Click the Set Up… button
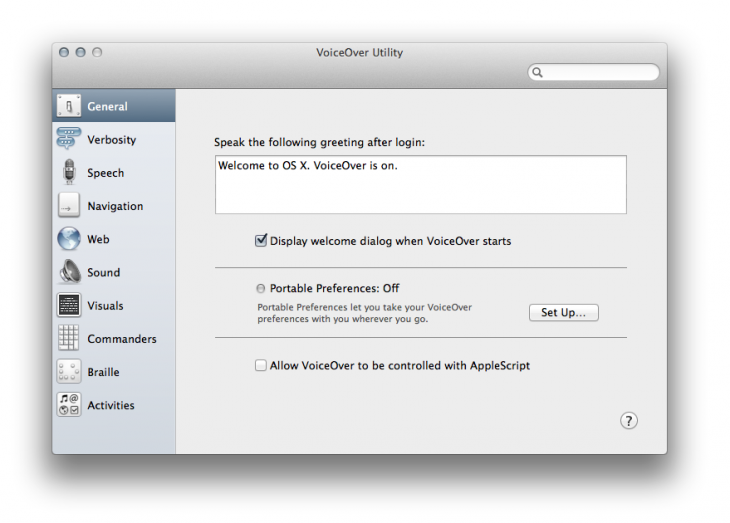The width and height of the screenshot is (730, 523). [563, 312]
